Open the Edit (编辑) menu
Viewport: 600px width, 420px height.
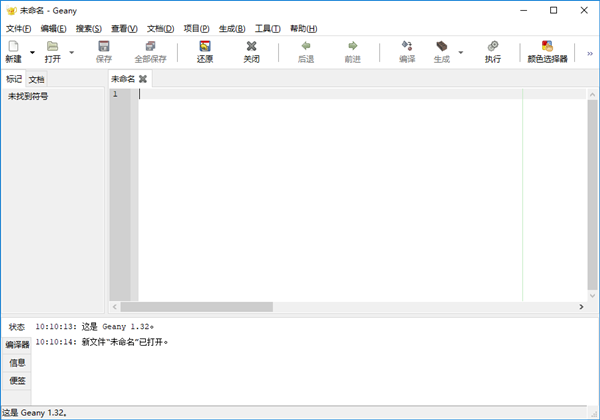(54, 29)
